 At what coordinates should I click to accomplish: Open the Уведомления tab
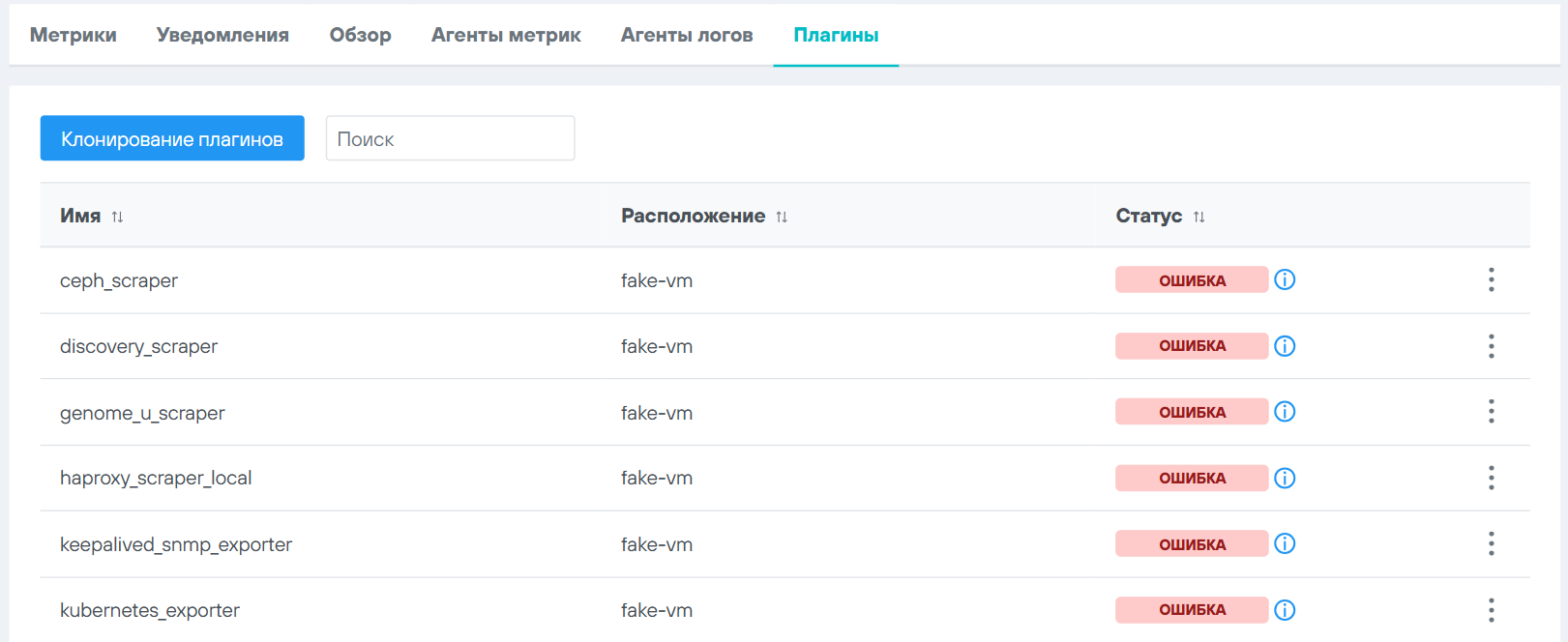tap(222, 36)
